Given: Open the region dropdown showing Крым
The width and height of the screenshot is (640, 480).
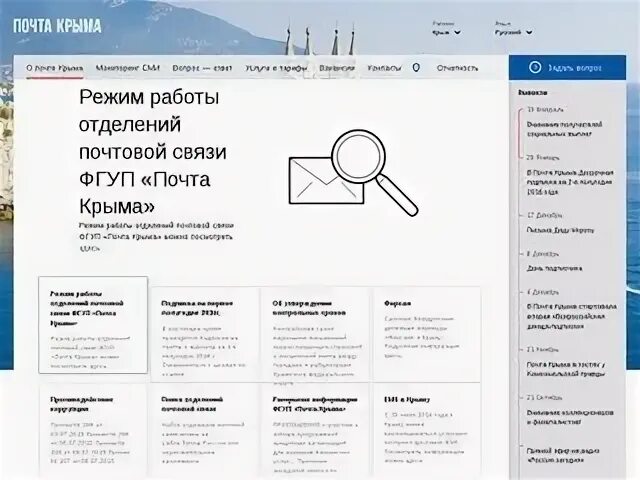Looking at the screenshot, I should coord(447,32).
